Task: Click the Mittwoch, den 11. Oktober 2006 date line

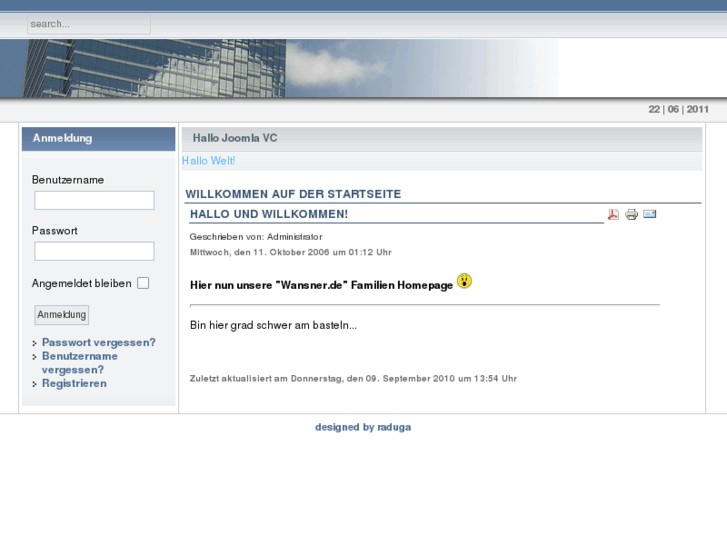Action: tap(291, 252)
